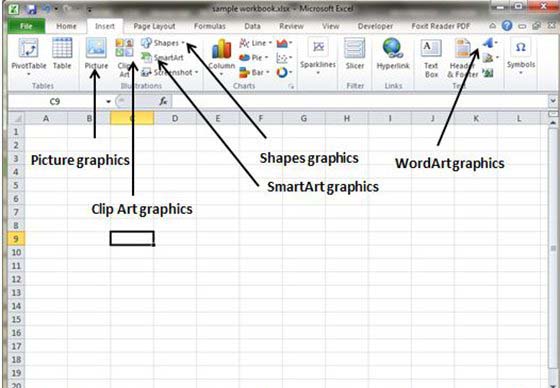
Task: Click the Excel Help question mark icon
Action: (x=507, y=26)
